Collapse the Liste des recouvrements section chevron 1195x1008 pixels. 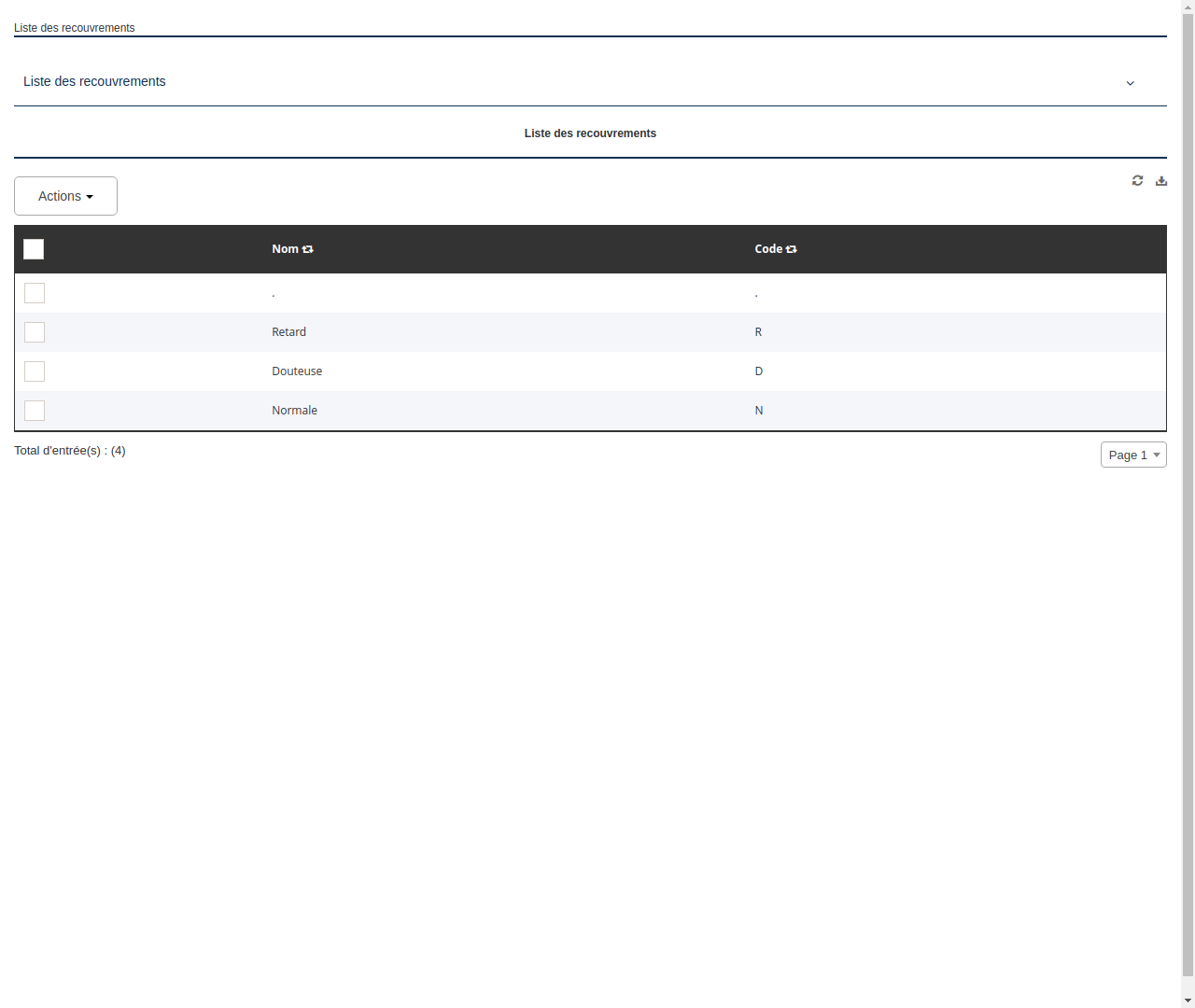1131,83
